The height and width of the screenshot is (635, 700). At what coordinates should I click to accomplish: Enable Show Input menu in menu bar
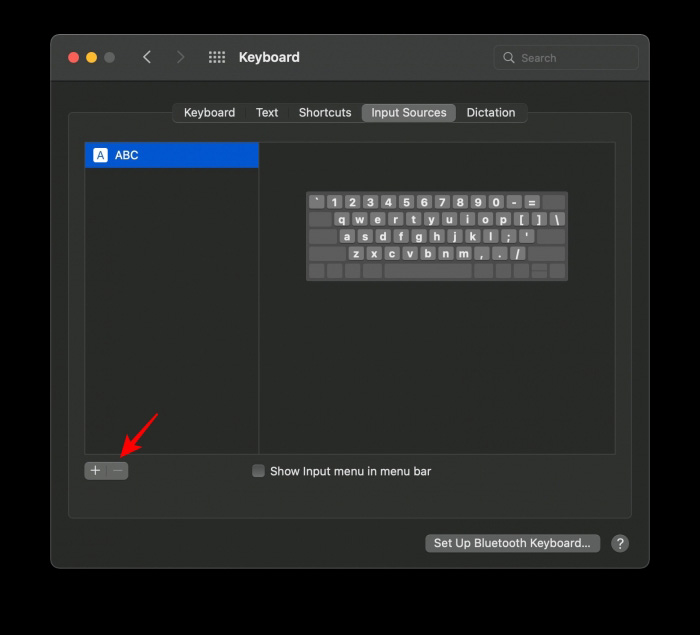pos(258,471)
